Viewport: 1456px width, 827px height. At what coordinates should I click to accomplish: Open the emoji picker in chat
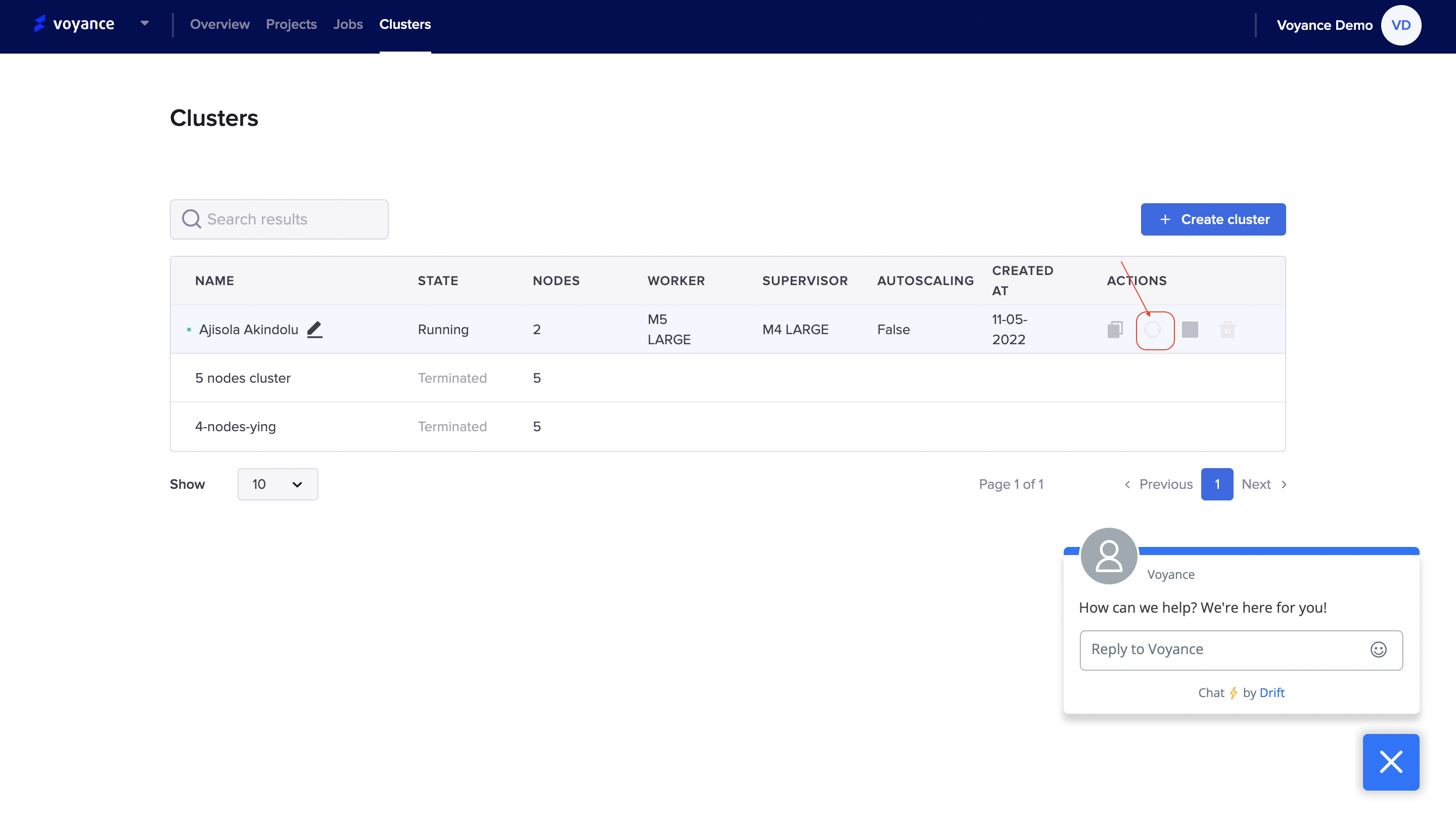(x=1378, y=649)
